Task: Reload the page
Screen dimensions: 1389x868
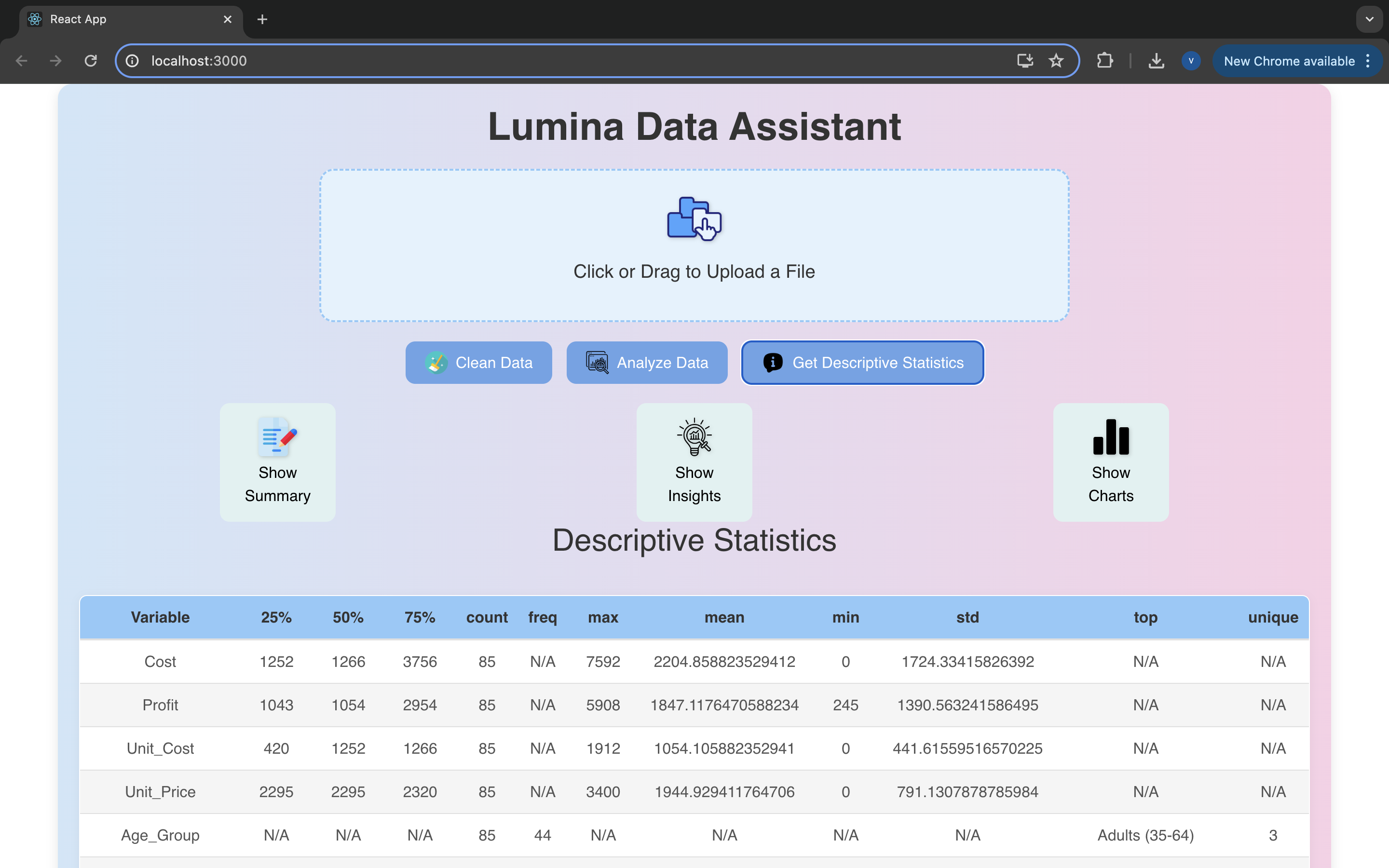Action: (91, 61)
